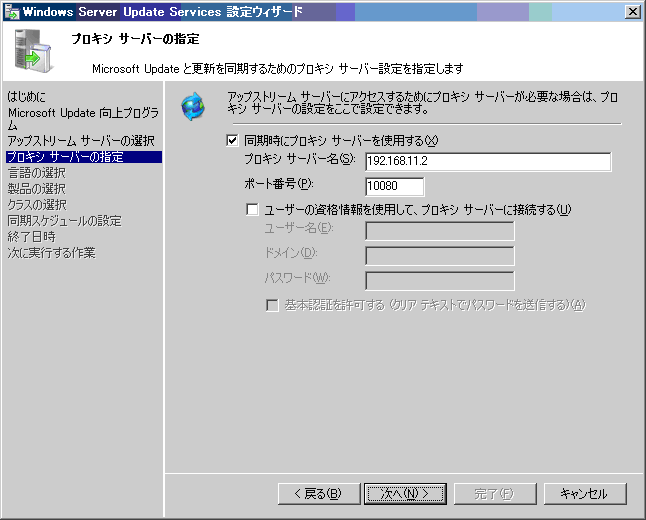Select 次に実行する作業 step

(51, 253)
